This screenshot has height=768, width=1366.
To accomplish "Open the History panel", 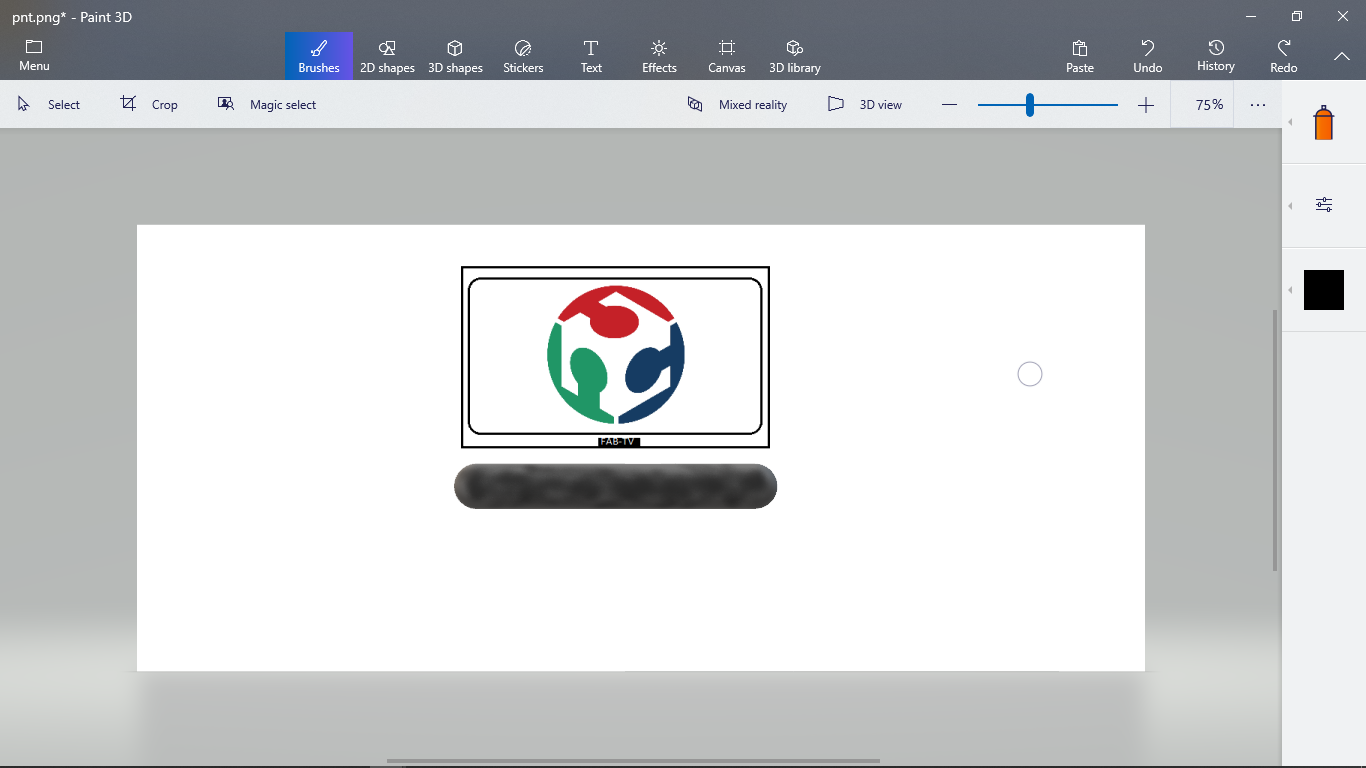I will [x=1216, y=56].
